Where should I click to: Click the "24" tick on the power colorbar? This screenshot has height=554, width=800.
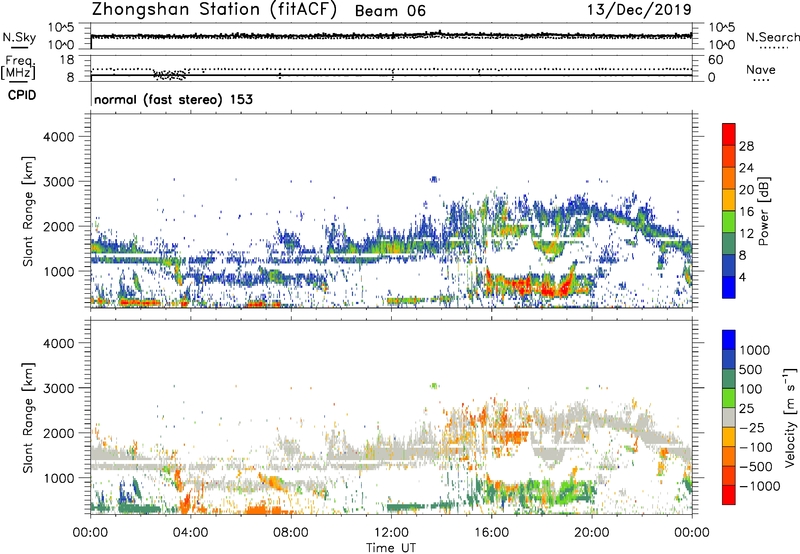[x=746, y=168]
